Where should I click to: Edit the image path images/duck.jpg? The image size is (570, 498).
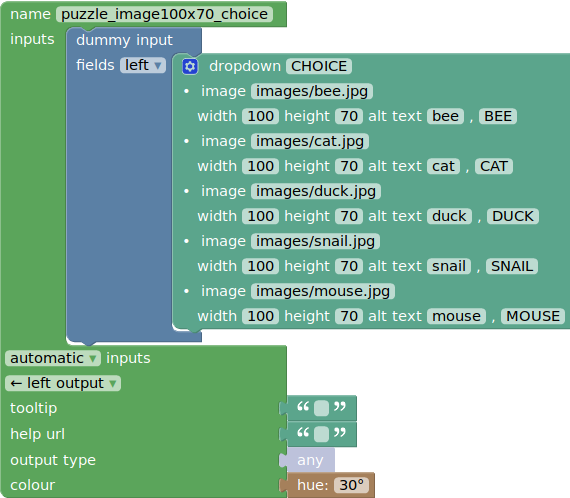point(316,191)
